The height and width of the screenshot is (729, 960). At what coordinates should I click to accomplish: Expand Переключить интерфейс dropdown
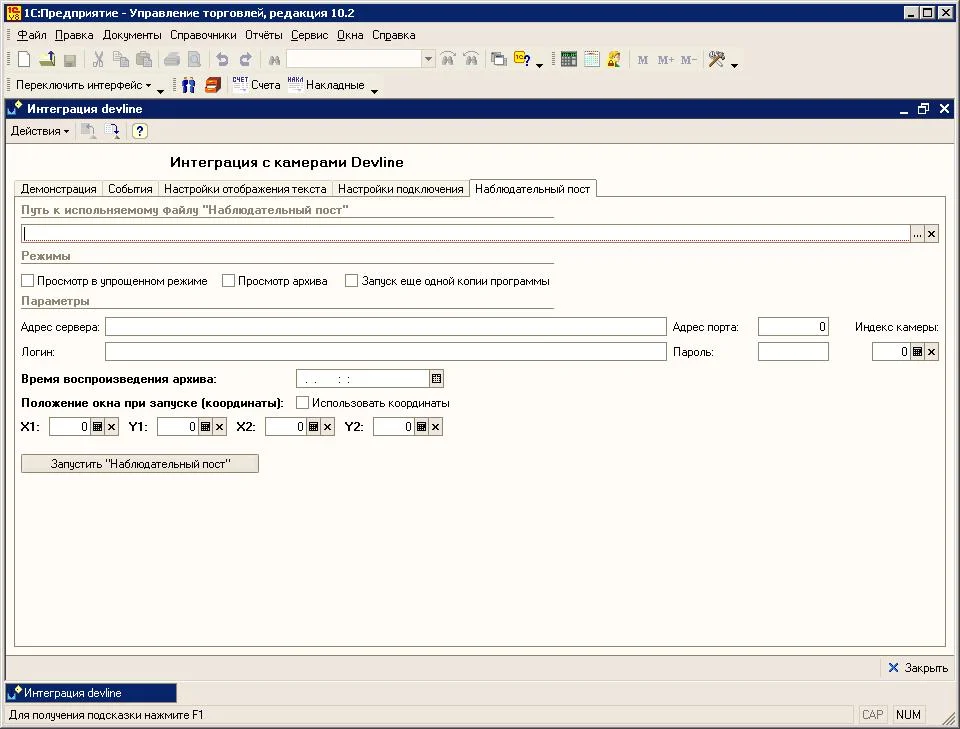tap(83, 85)
